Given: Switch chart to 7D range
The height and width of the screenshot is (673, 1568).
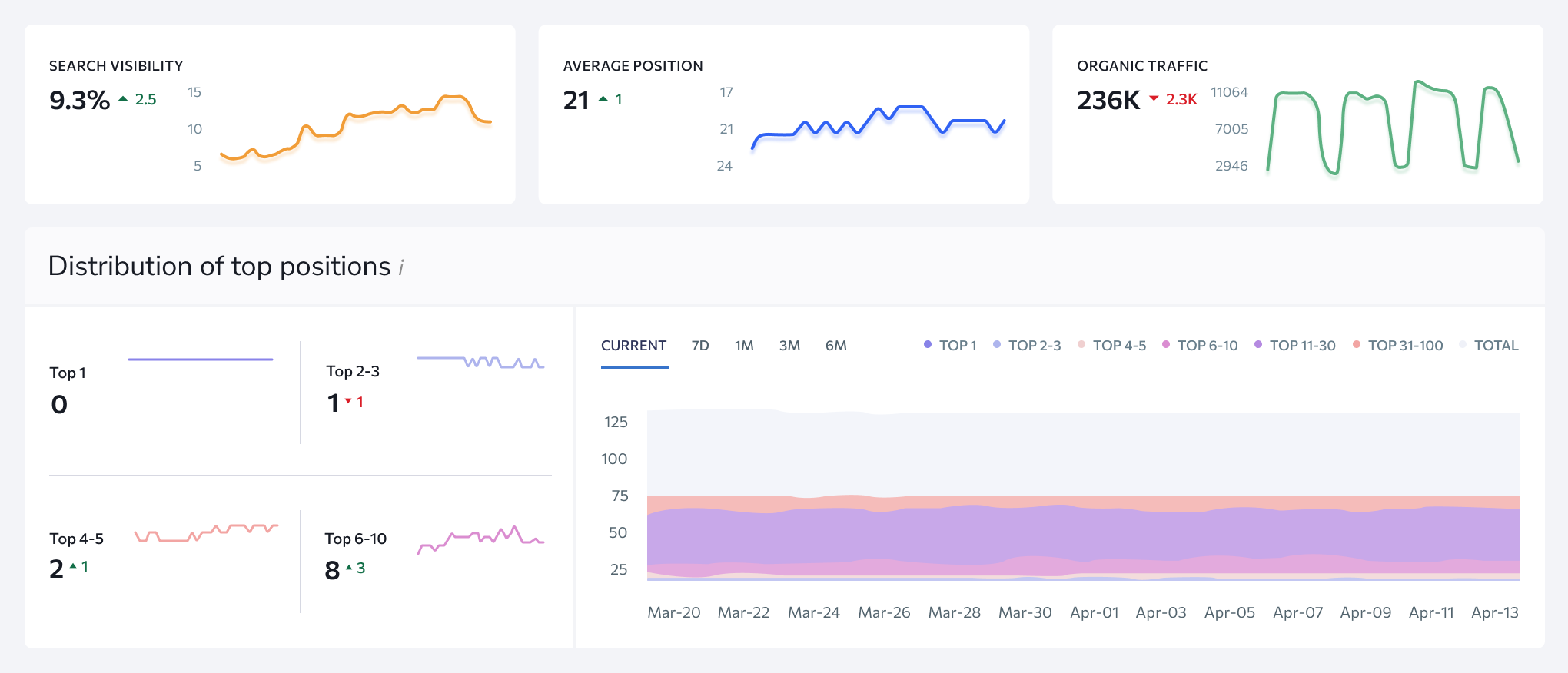Looking at the screenshot, I should coord(700,346).
